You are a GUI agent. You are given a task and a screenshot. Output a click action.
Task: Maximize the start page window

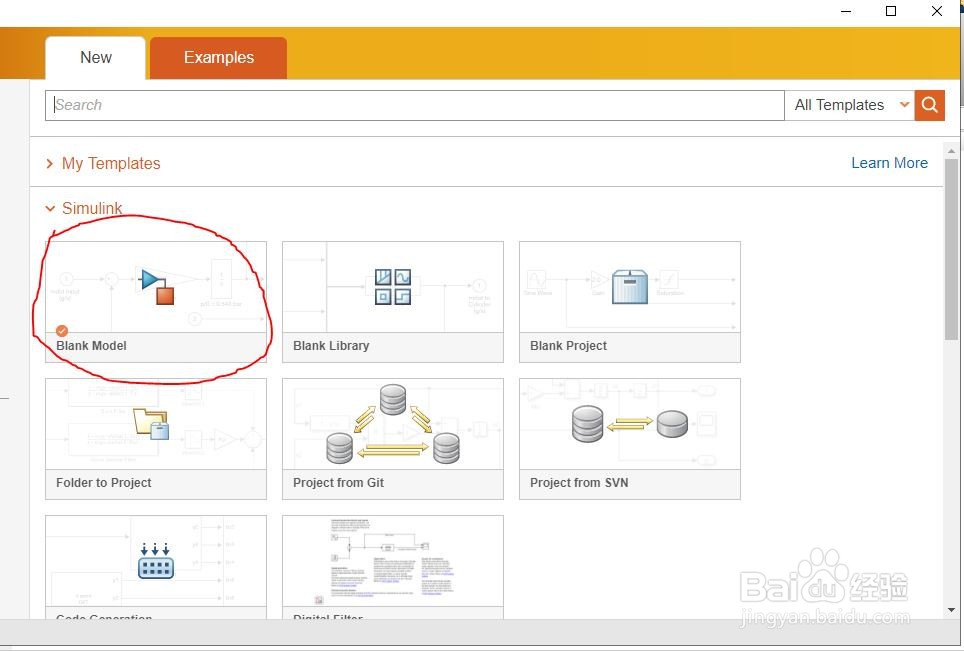coord(890,11)
